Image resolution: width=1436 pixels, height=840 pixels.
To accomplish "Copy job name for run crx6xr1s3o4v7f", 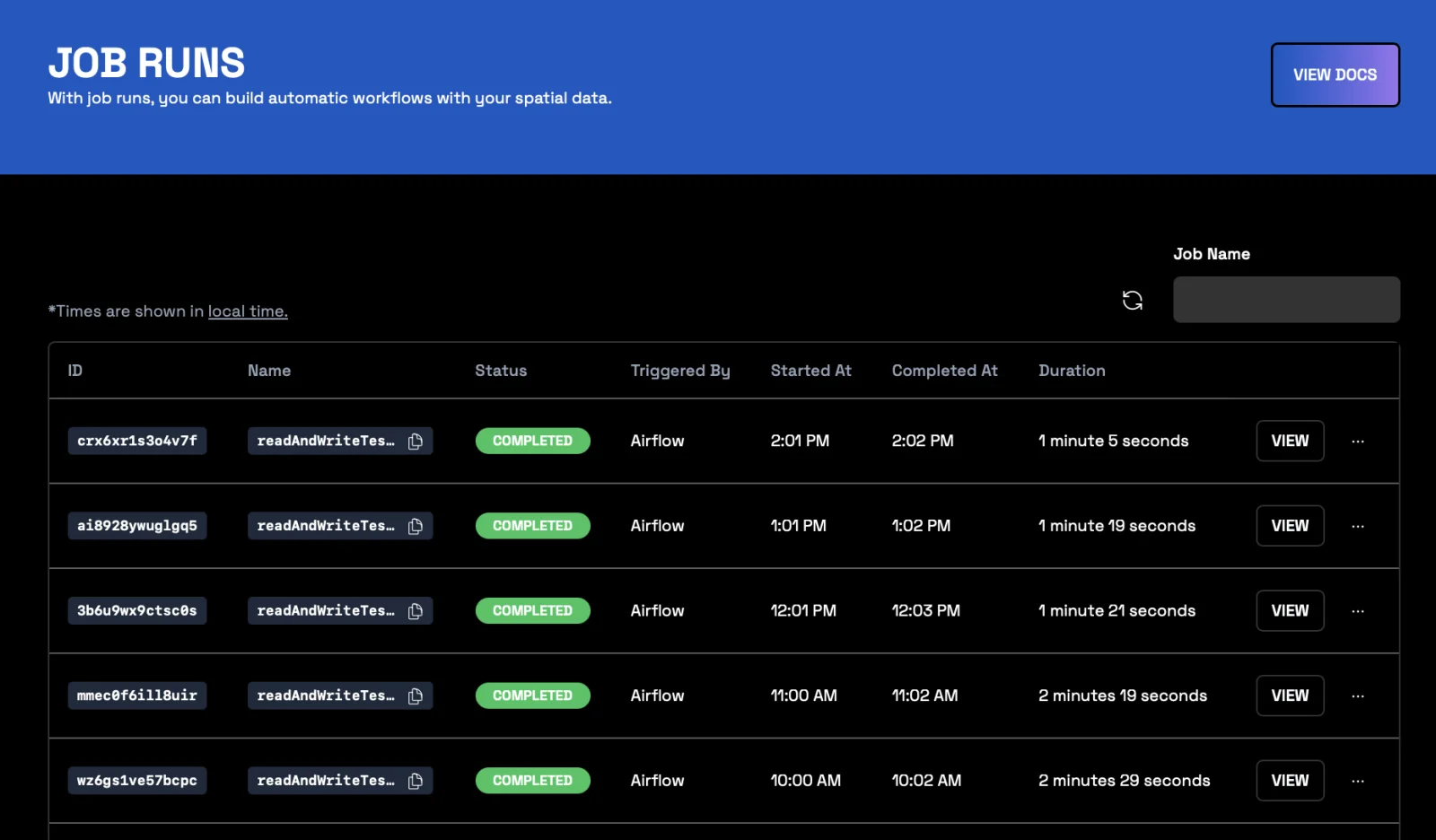I will (x=416, y=442).
